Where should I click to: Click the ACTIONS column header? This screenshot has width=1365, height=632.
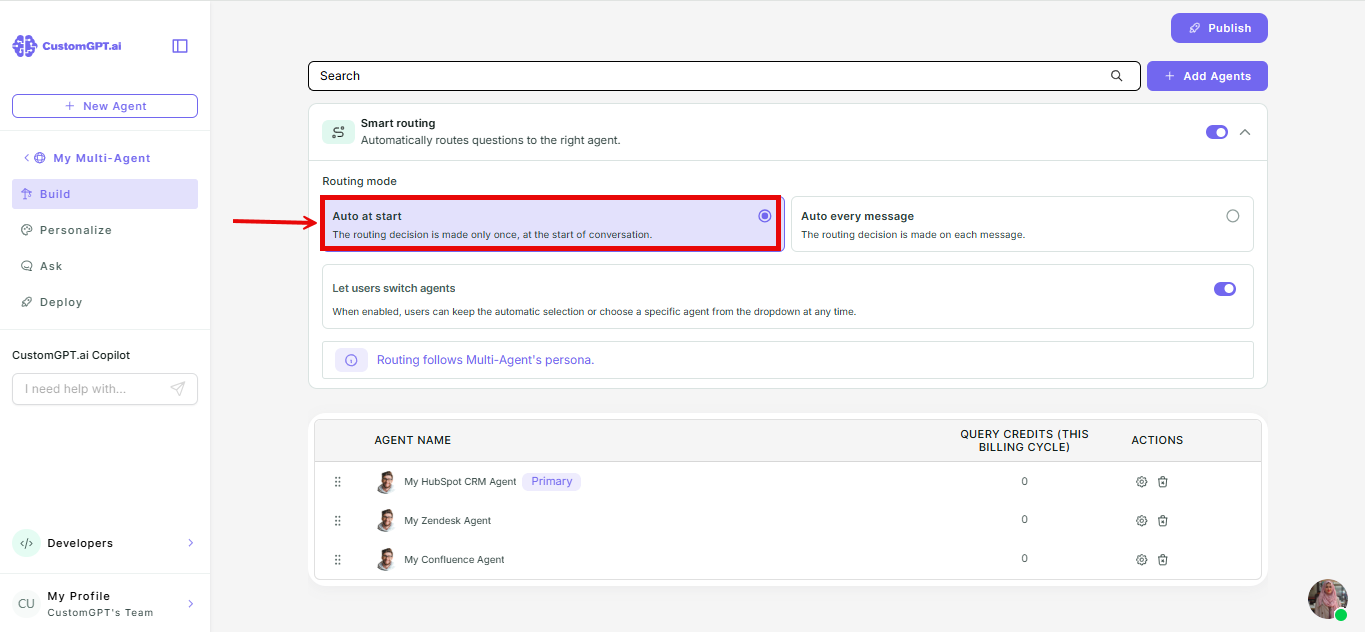pos(1157,440)
